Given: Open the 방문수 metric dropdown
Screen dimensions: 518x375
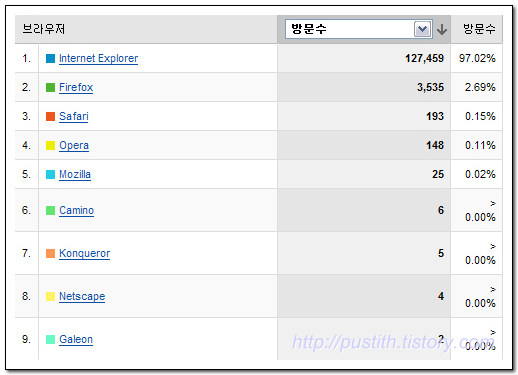Looking at the screenshot, I should pos(359,29).
